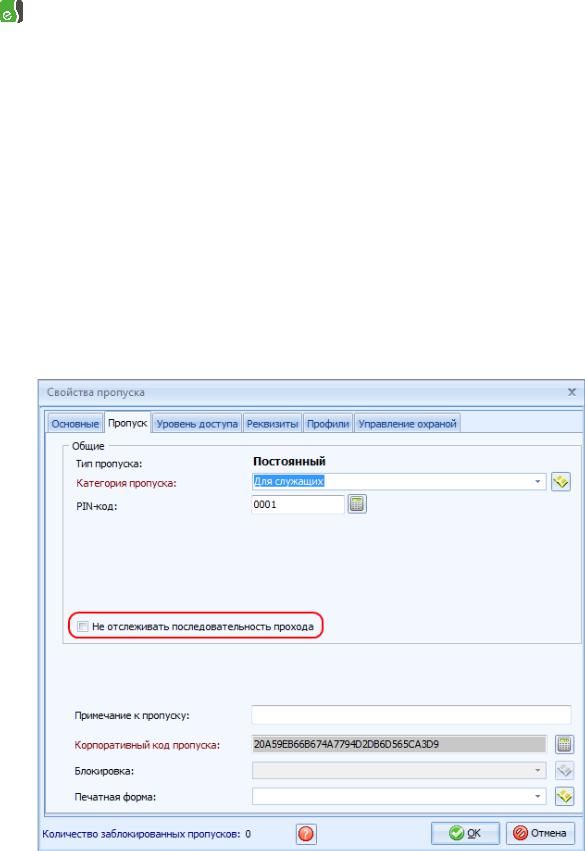Click the edit icon beside Блокировка field
The width and height of the screenshot is (585, 851).
pyautogui.click(x=564, y=770)
